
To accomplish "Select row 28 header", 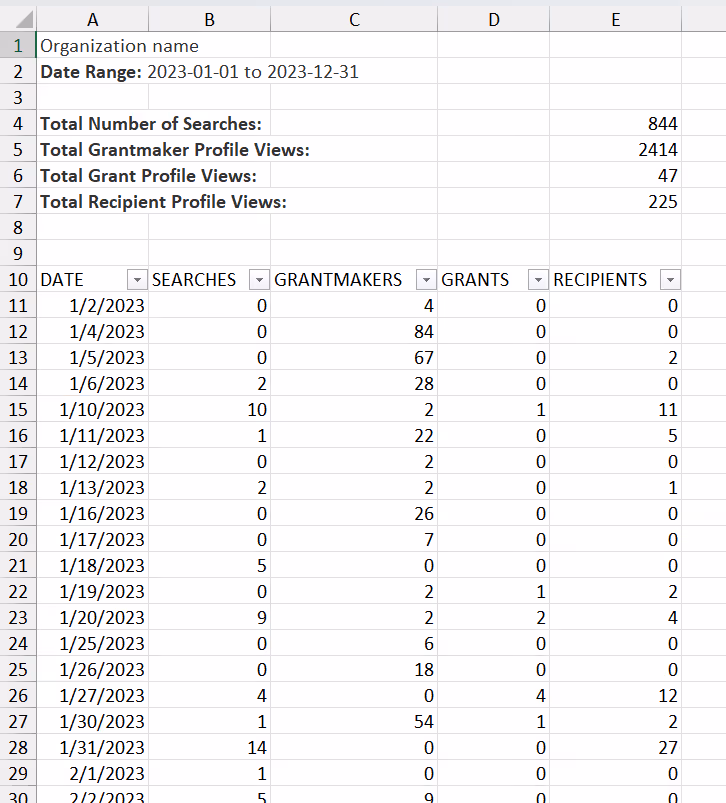I will [x=18, y=748].
